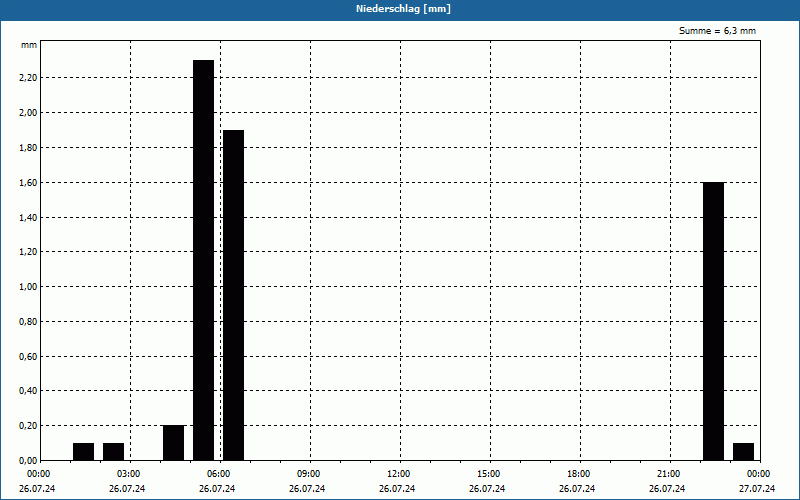Click the 2,00 y-axis value
This screenshot has height=500, width=800.
29,113
